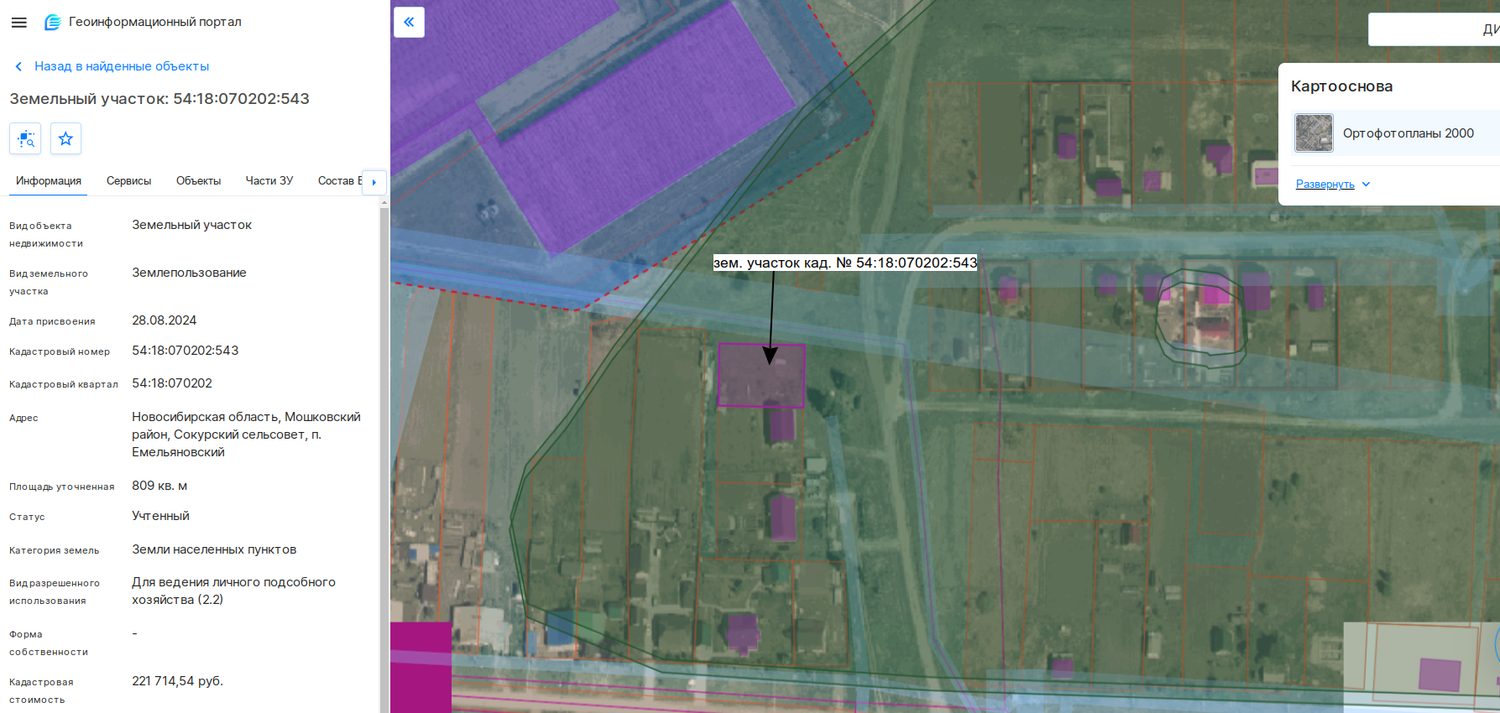The width and height of the screenshot is (1500, 713).
Task: Click the heading Земельный участок: 54:18:070202:543
Action: coord(160,99)
